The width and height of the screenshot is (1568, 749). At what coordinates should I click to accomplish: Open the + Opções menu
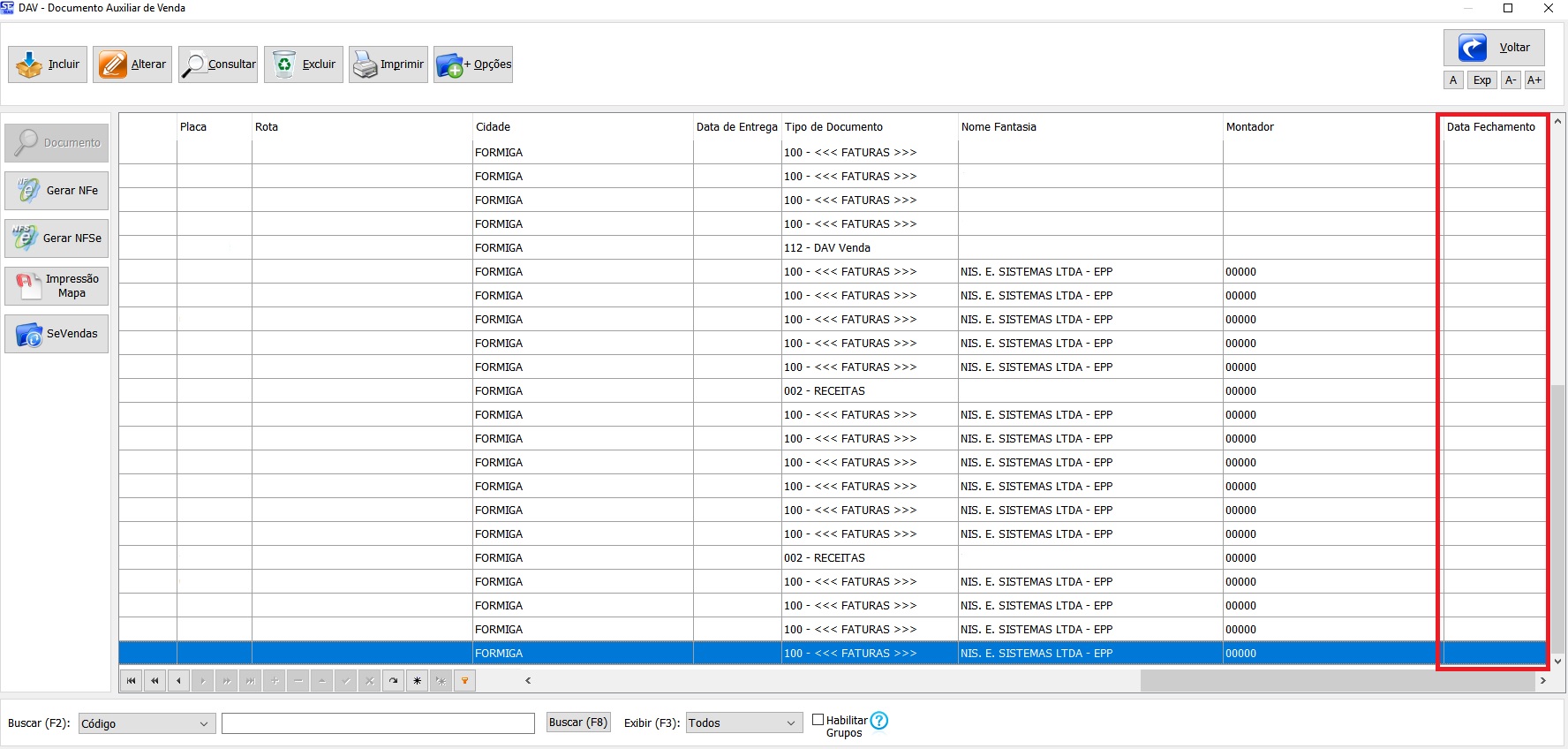pos(473,64)
